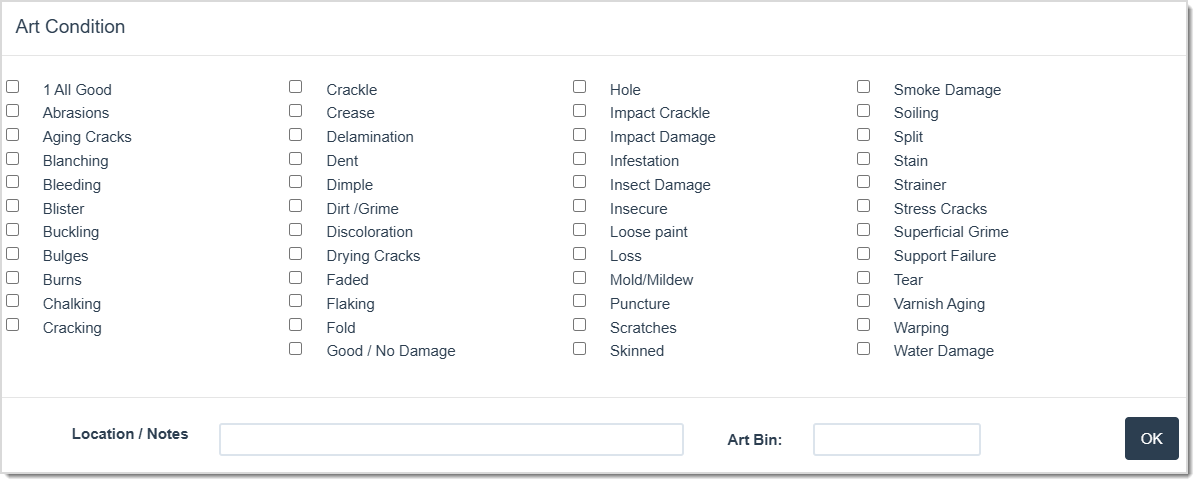Enable the Mold/Mildew checkbox

[580, 278]
